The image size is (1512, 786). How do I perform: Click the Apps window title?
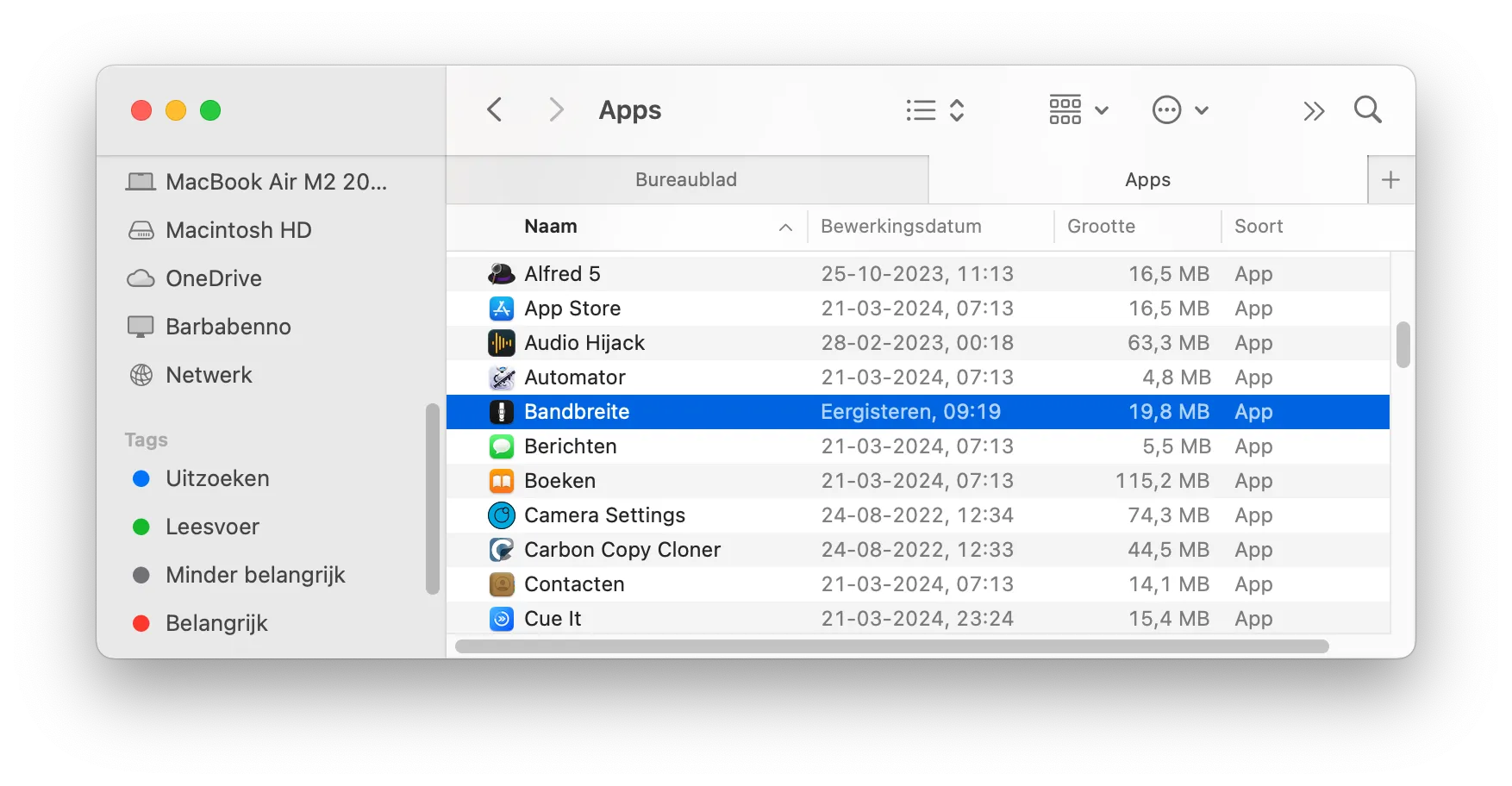630,110
